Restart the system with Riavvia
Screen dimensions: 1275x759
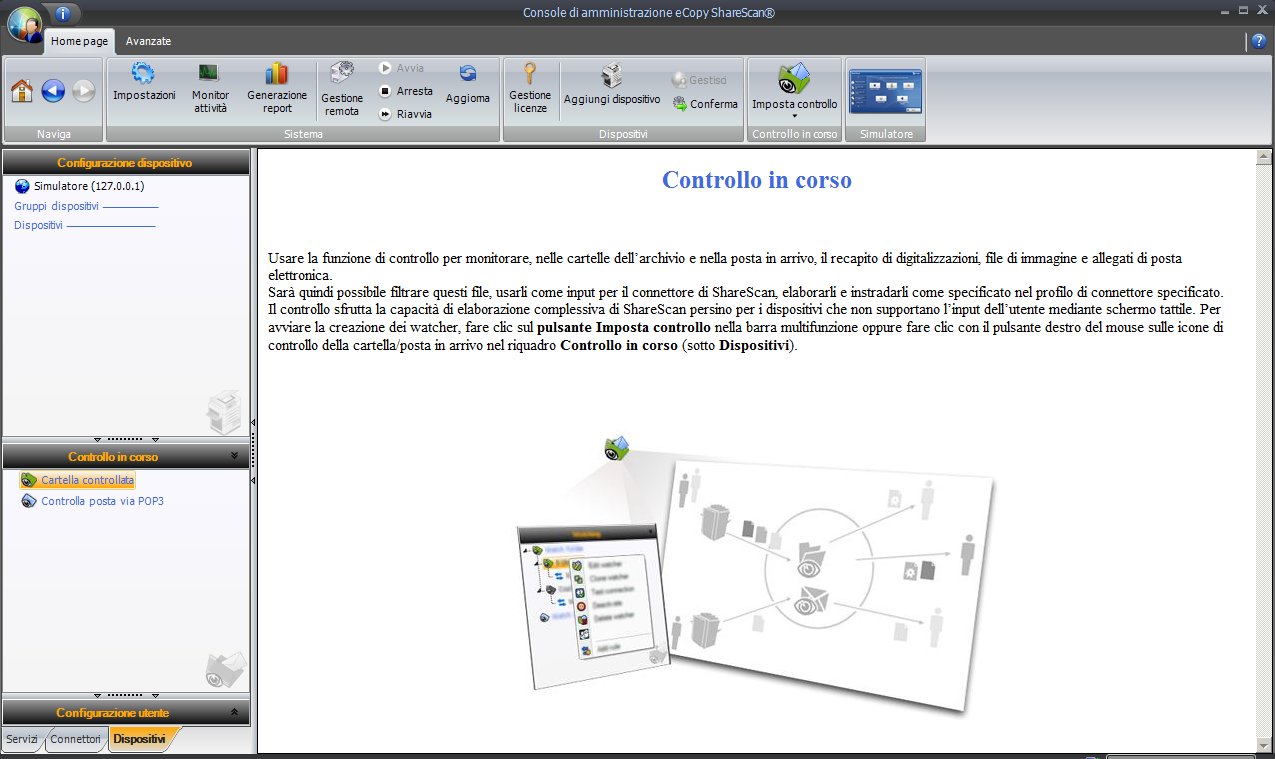(x=405, y=114)
